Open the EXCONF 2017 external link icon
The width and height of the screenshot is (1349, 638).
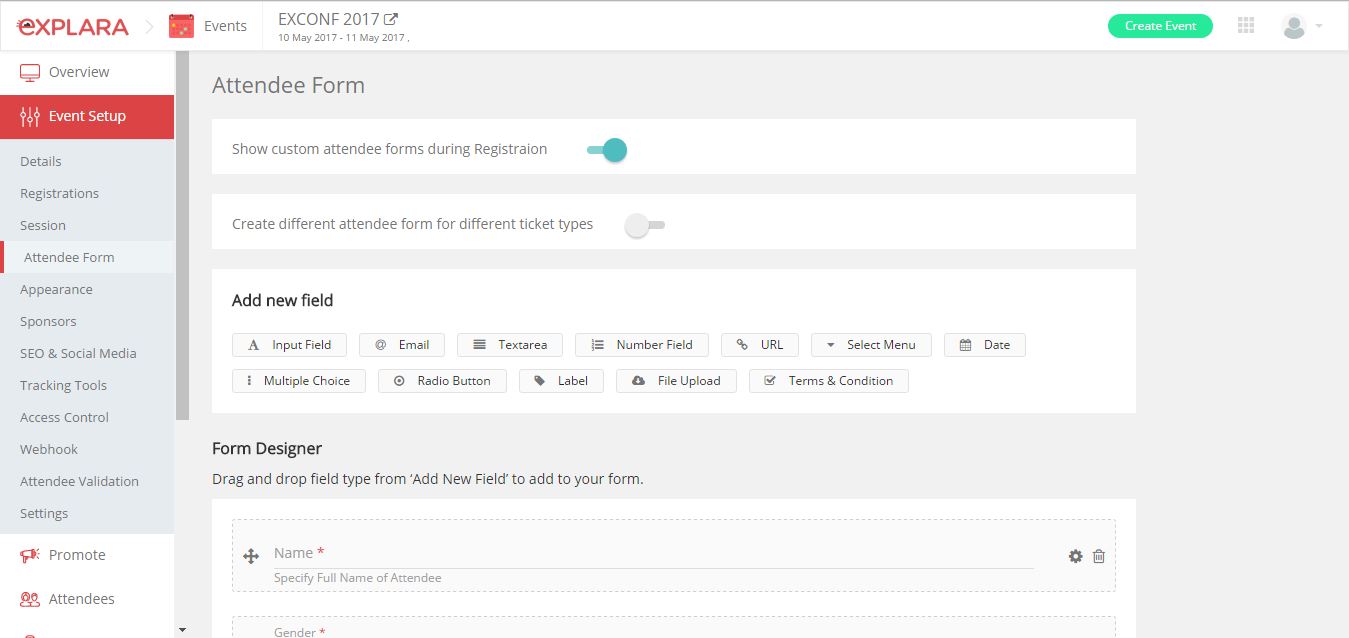(x=391, y=19)
